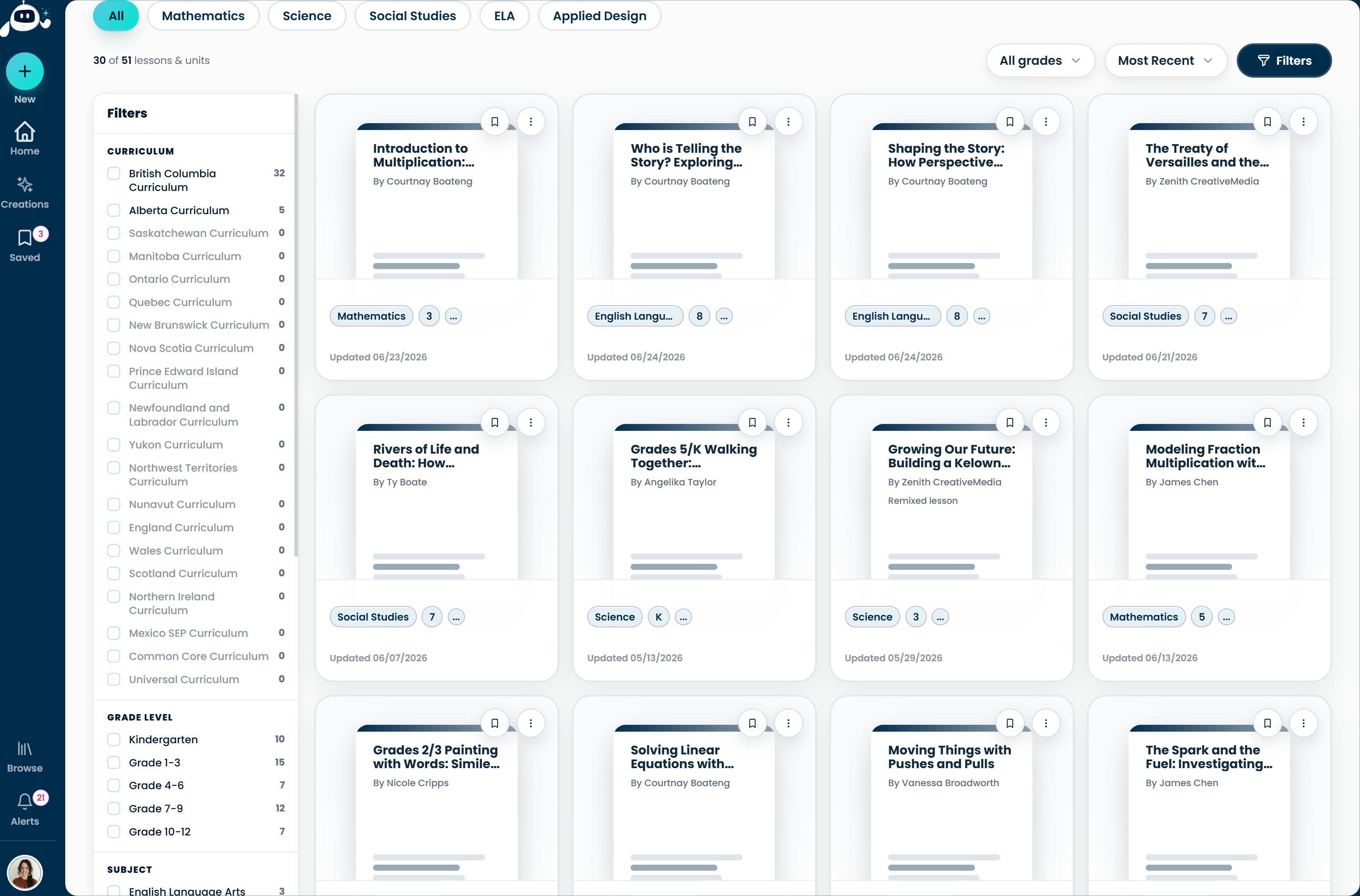The image size is (1360, 896).
Task: Bookmark Rivers of Life and Death lesson
Action: (x=495, y=422)
